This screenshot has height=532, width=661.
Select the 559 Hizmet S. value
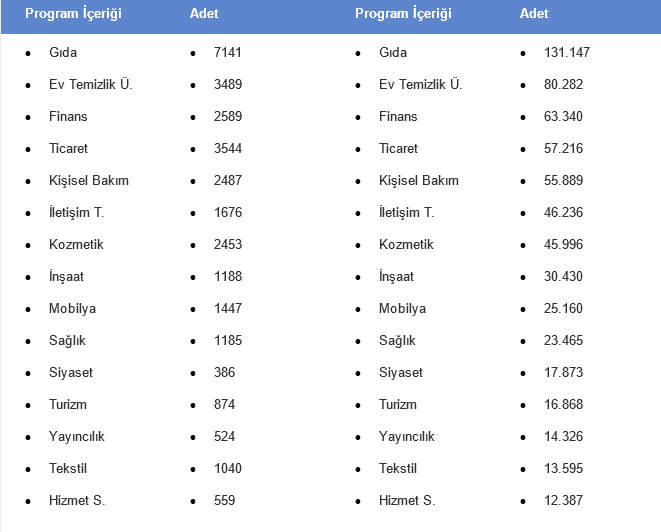click(x=225, y=500)
